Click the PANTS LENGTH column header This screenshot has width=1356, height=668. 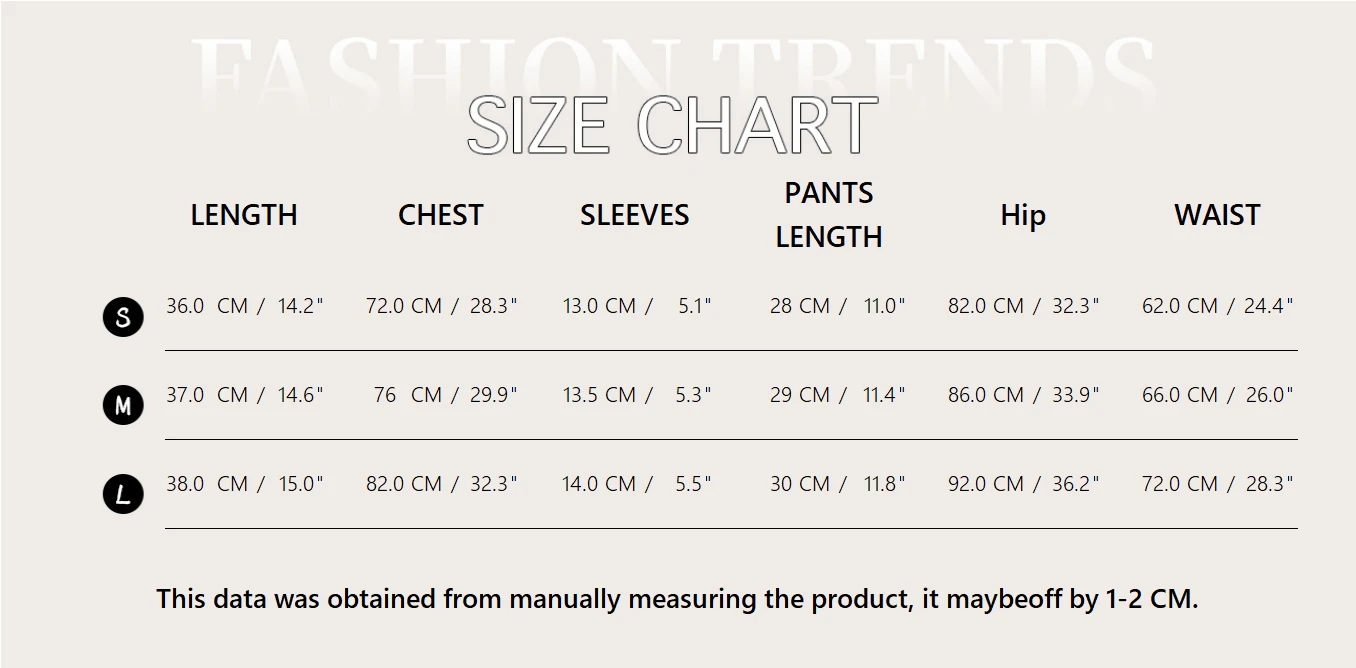click(829, 215)
